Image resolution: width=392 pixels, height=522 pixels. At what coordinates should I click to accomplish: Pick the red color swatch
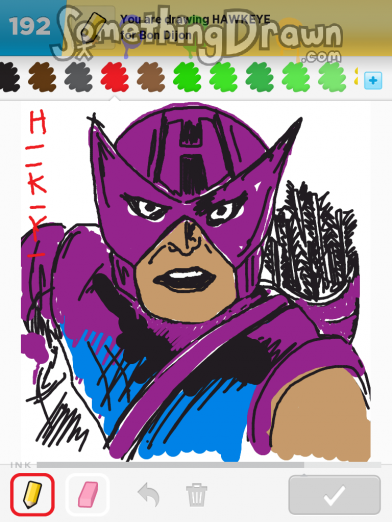coord(115,78)
